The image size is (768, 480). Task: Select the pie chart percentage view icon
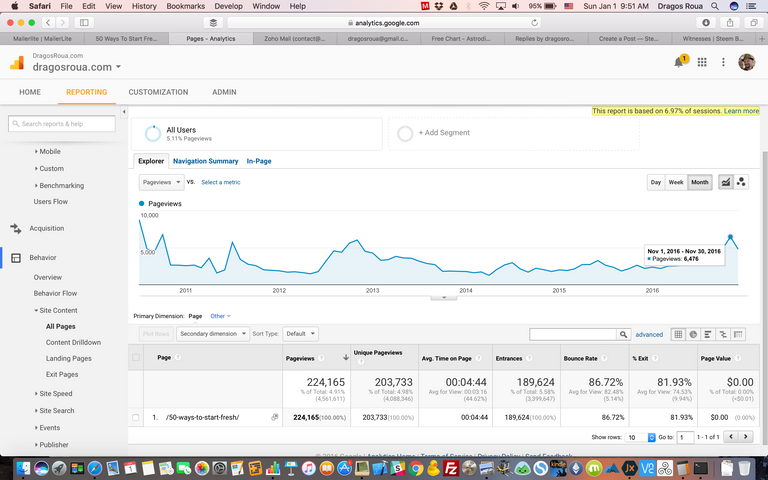(x=693, y=334)
